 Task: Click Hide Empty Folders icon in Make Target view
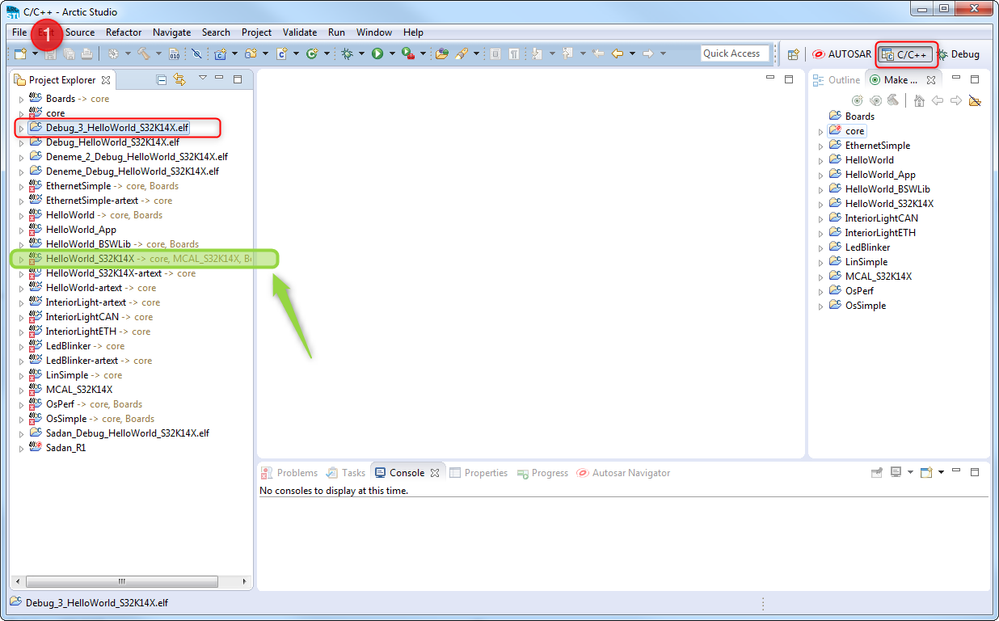975,101
